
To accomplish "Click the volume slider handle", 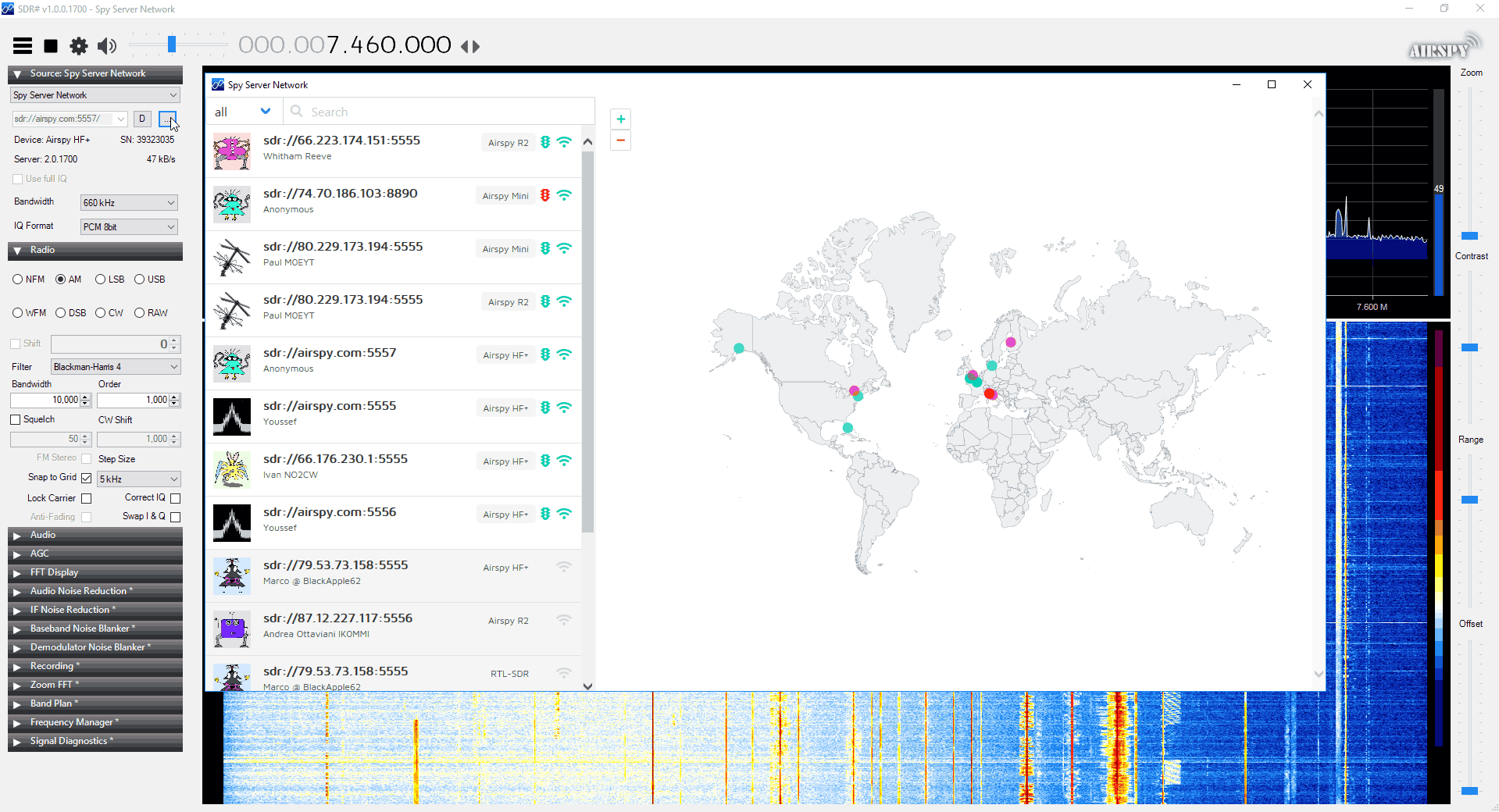I will 172,45.
